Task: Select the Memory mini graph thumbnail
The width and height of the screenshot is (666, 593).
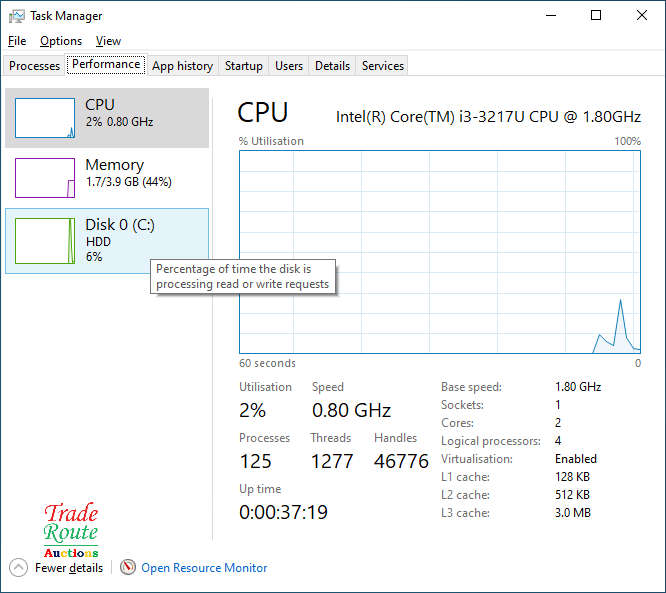Action: pyautogui.click(x=45, y=178)
